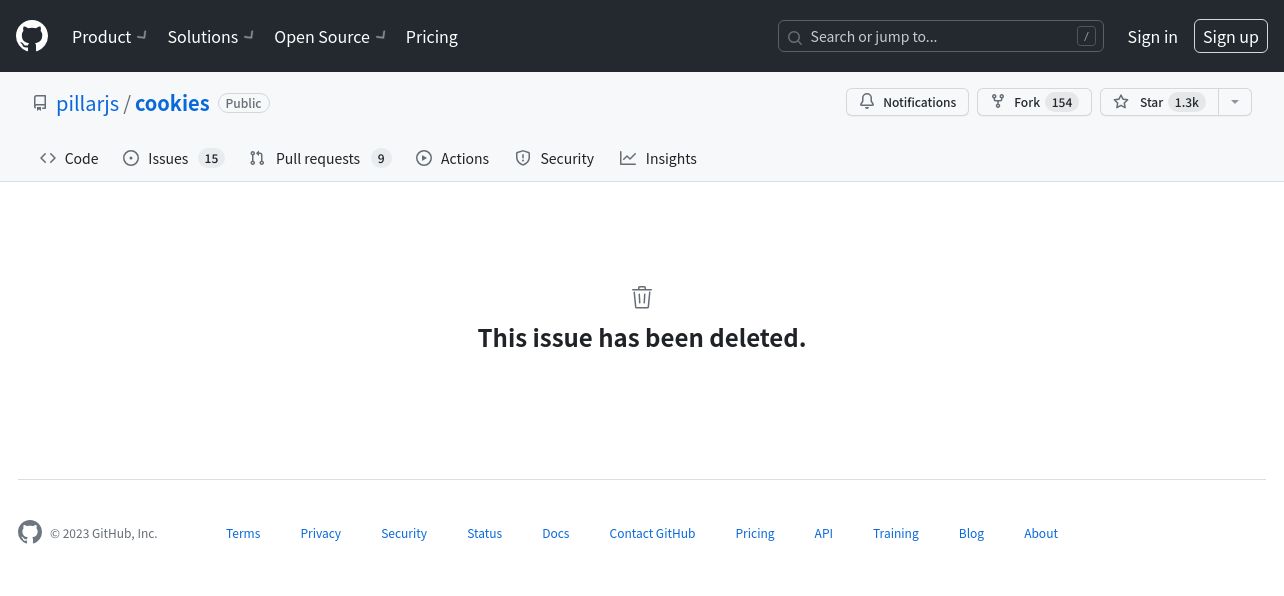The image size is (1284, 596).
Task: Click the footer GitHub logo
Action: pos(30,532)
